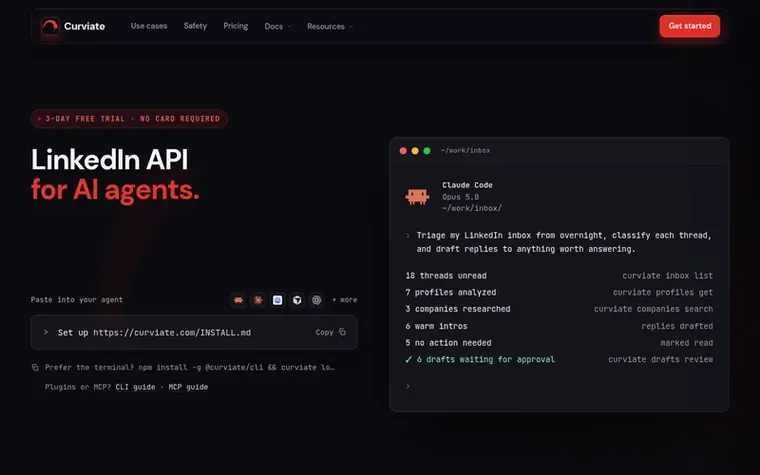
Task: Click 'curviate inbox list' command
Action: (667, 276)
